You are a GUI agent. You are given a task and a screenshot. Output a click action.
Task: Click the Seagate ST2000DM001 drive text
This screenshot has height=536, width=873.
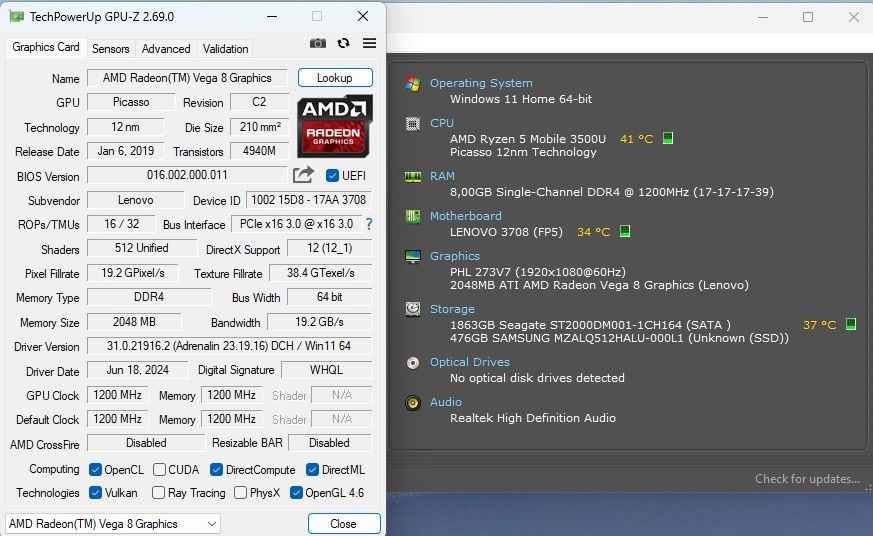[x=590, y=324]
